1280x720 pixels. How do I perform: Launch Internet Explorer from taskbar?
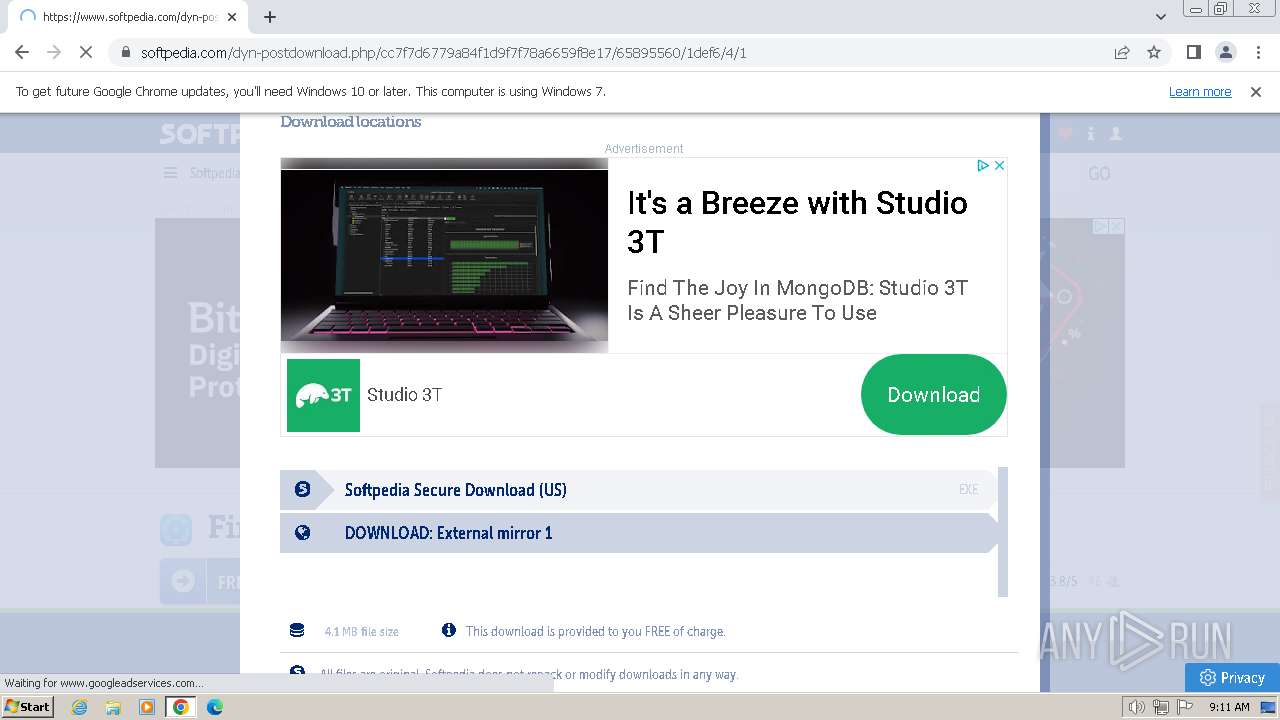click(79, 707)
